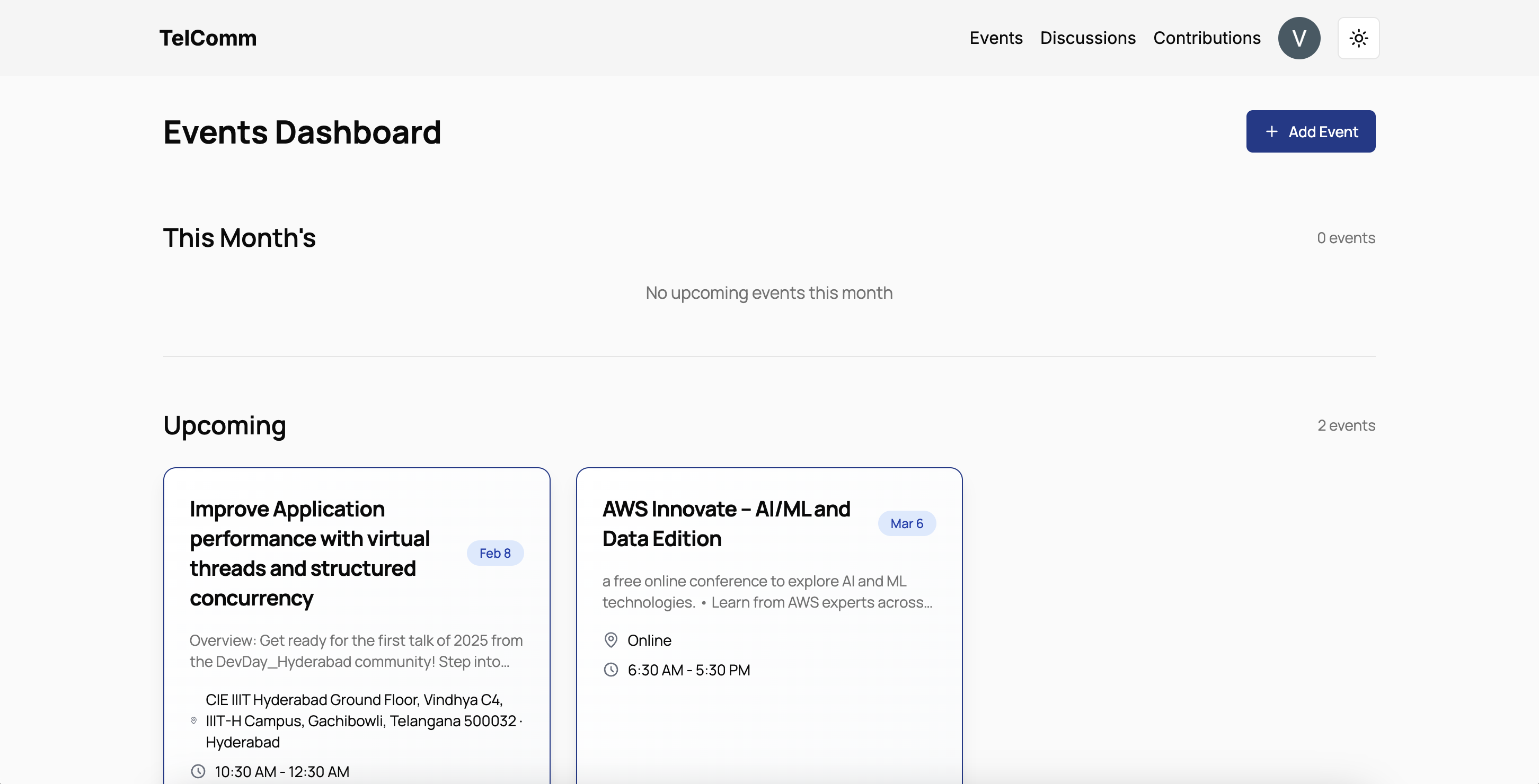Click the clock icon next to 6:30 AM
Image resolution: width=1539 pixels, height=784 pixels.
[x=611, y=670]
